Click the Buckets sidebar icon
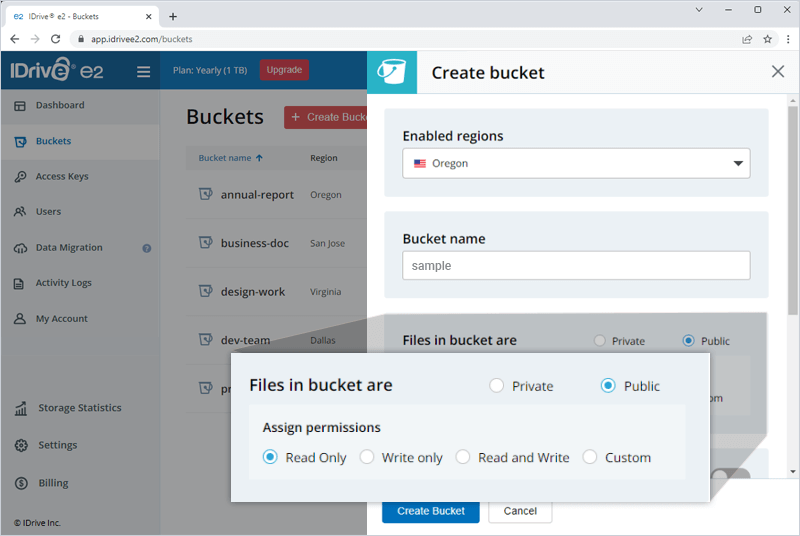This screenshot has height=536, width=800. 20,141
